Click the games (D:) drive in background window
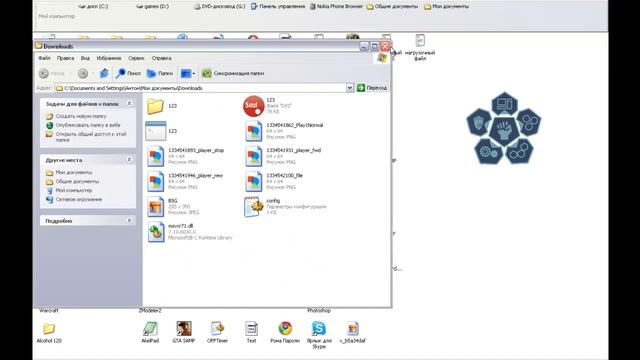The image size is (640, 360). [x=153, y=7]
